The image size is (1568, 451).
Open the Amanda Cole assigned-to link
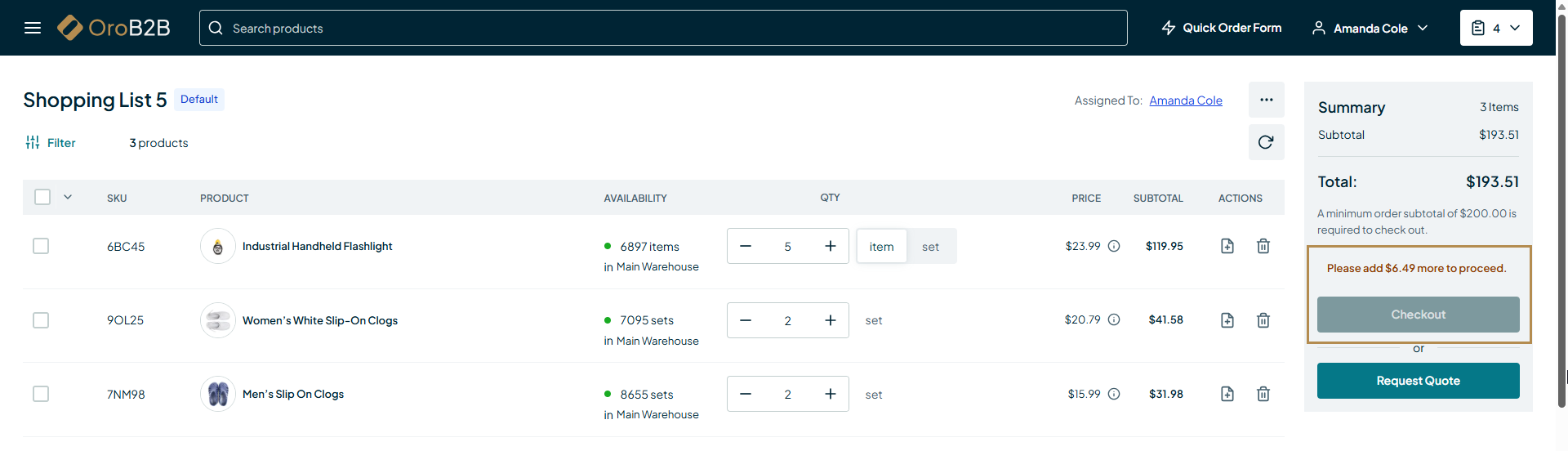click(x=1185, y=100)
